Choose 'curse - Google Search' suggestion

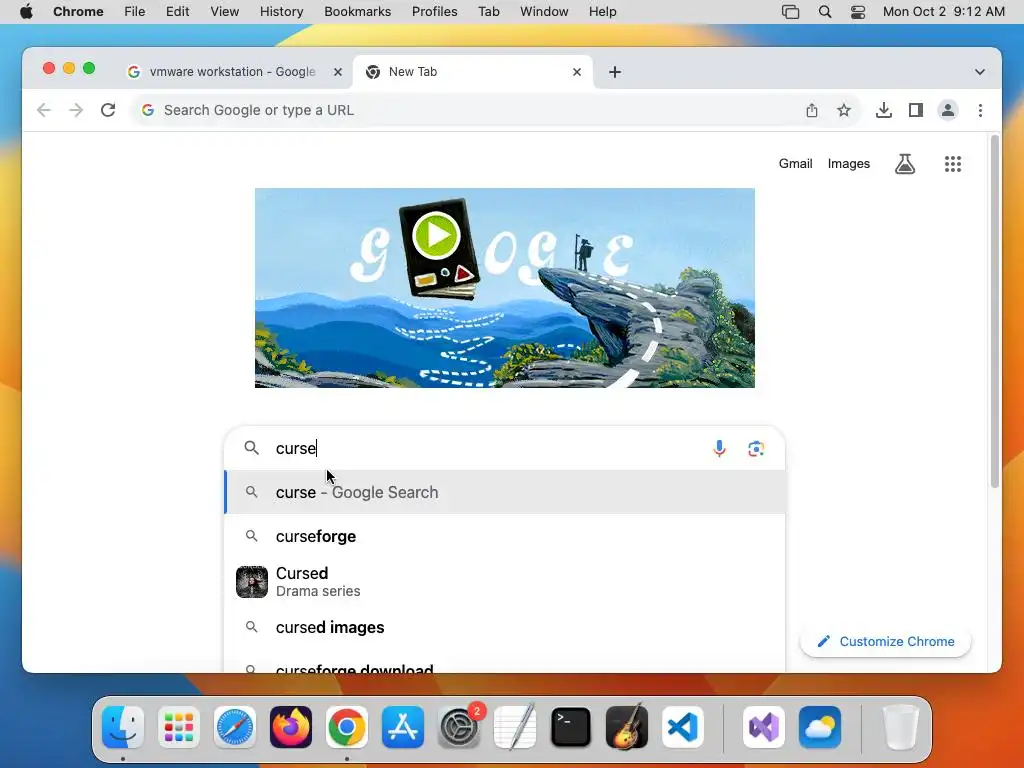click(x=505, y=492)
